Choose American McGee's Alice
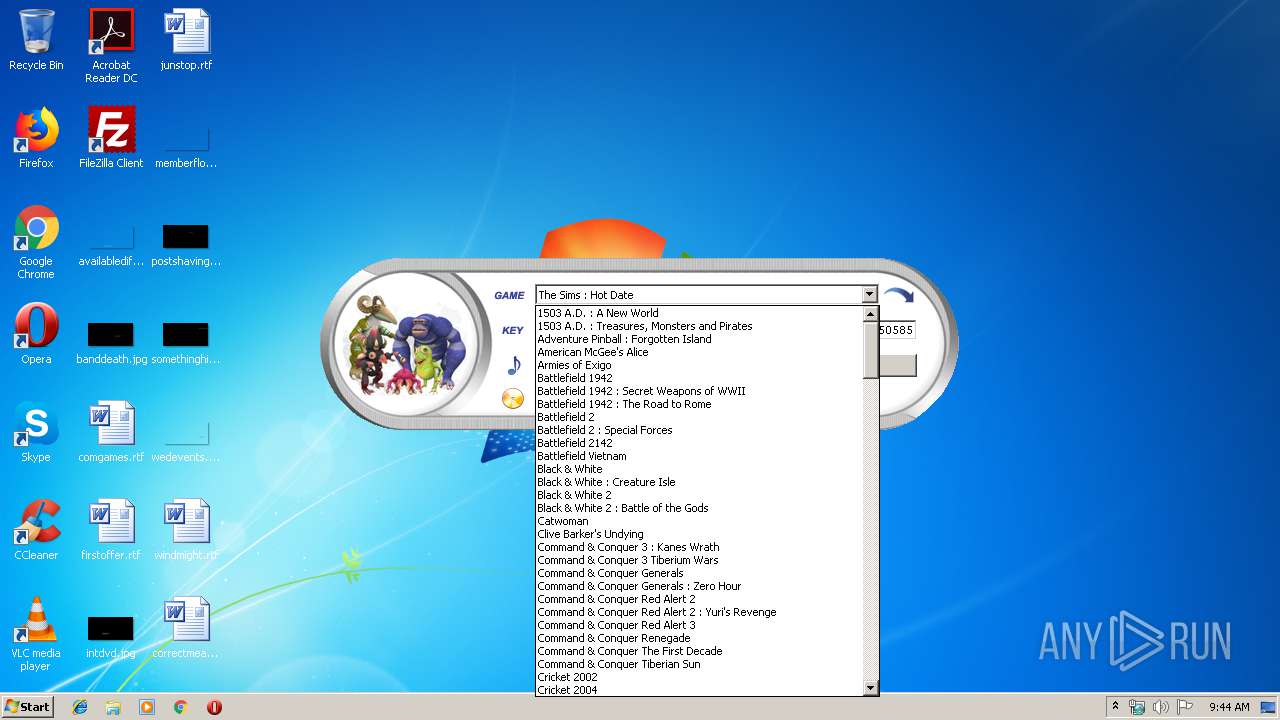 pyautogui.click(x=699, y=352)
